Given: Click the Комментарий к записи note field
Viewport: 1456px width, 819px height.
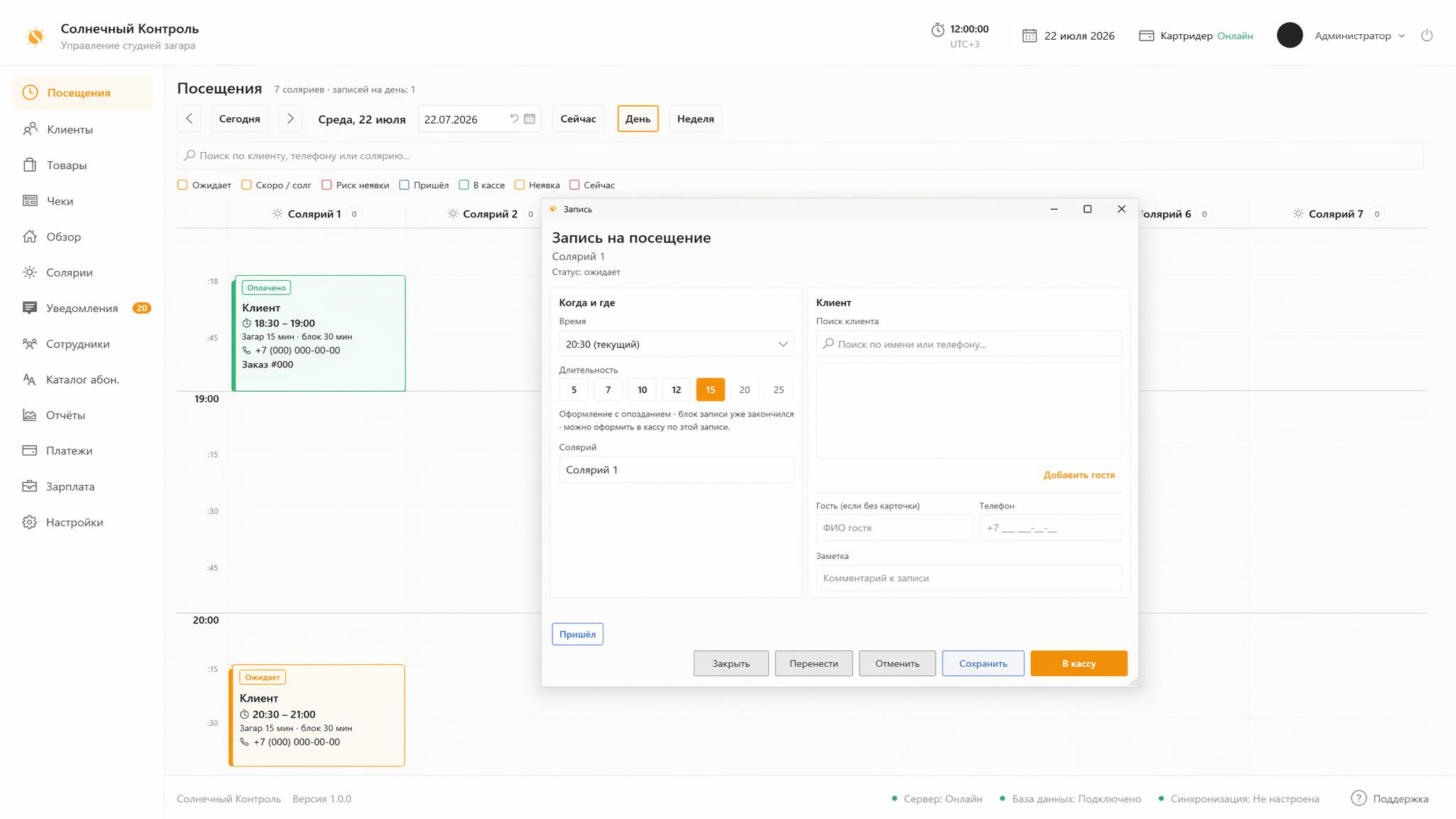Looking at the screenshot, I should (x=968, y=578).
